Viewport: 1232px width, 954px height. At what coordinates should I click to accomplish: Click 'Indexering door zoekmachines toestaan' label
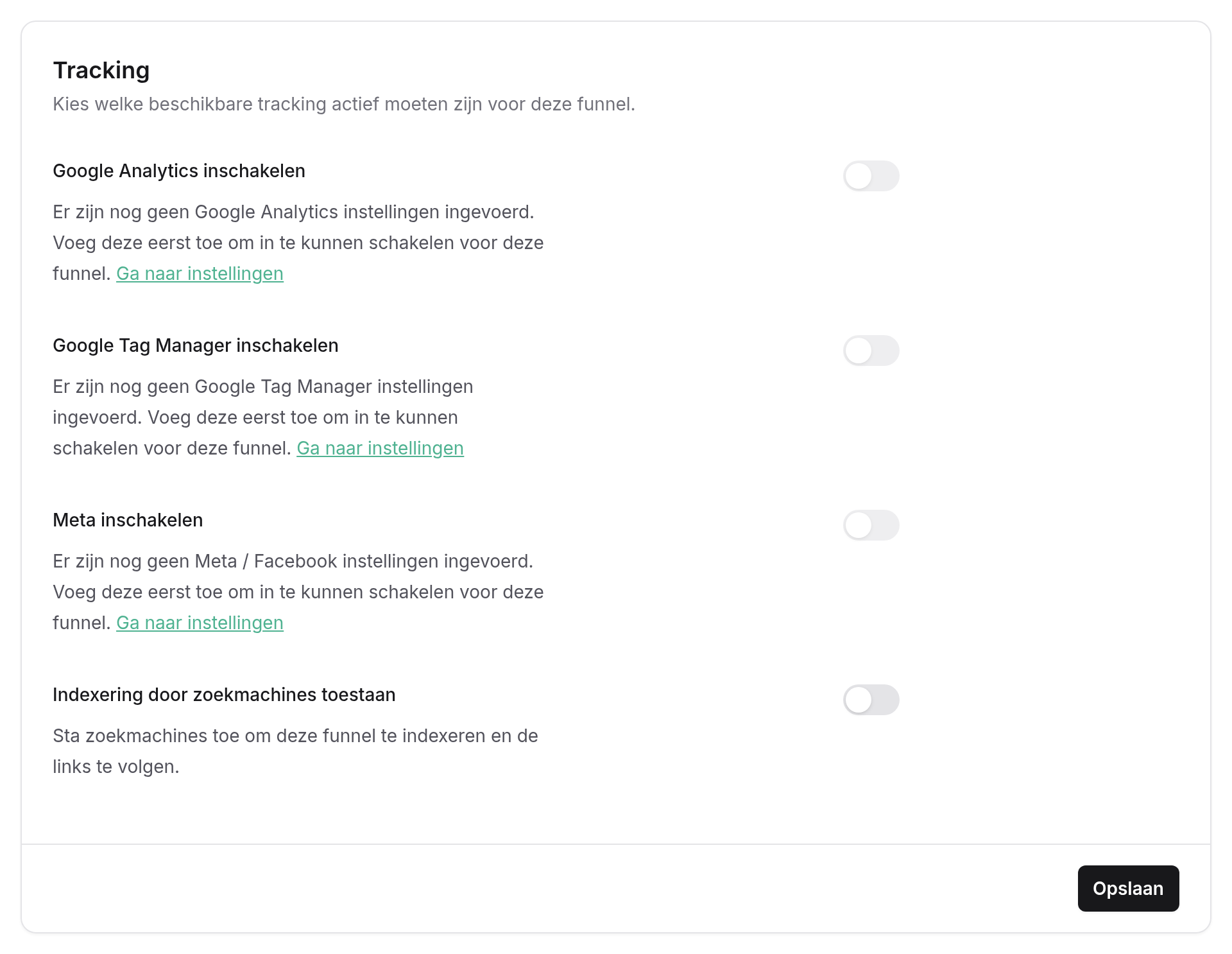(x=224, y=695)
